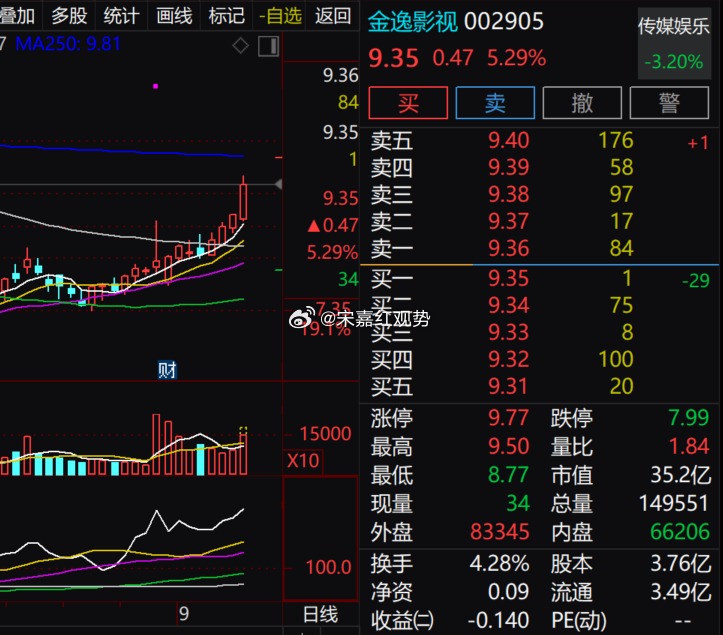Viewport: 723px width, 635px height.
Task: Open the 统计 statistics menu
Action: 121,16
